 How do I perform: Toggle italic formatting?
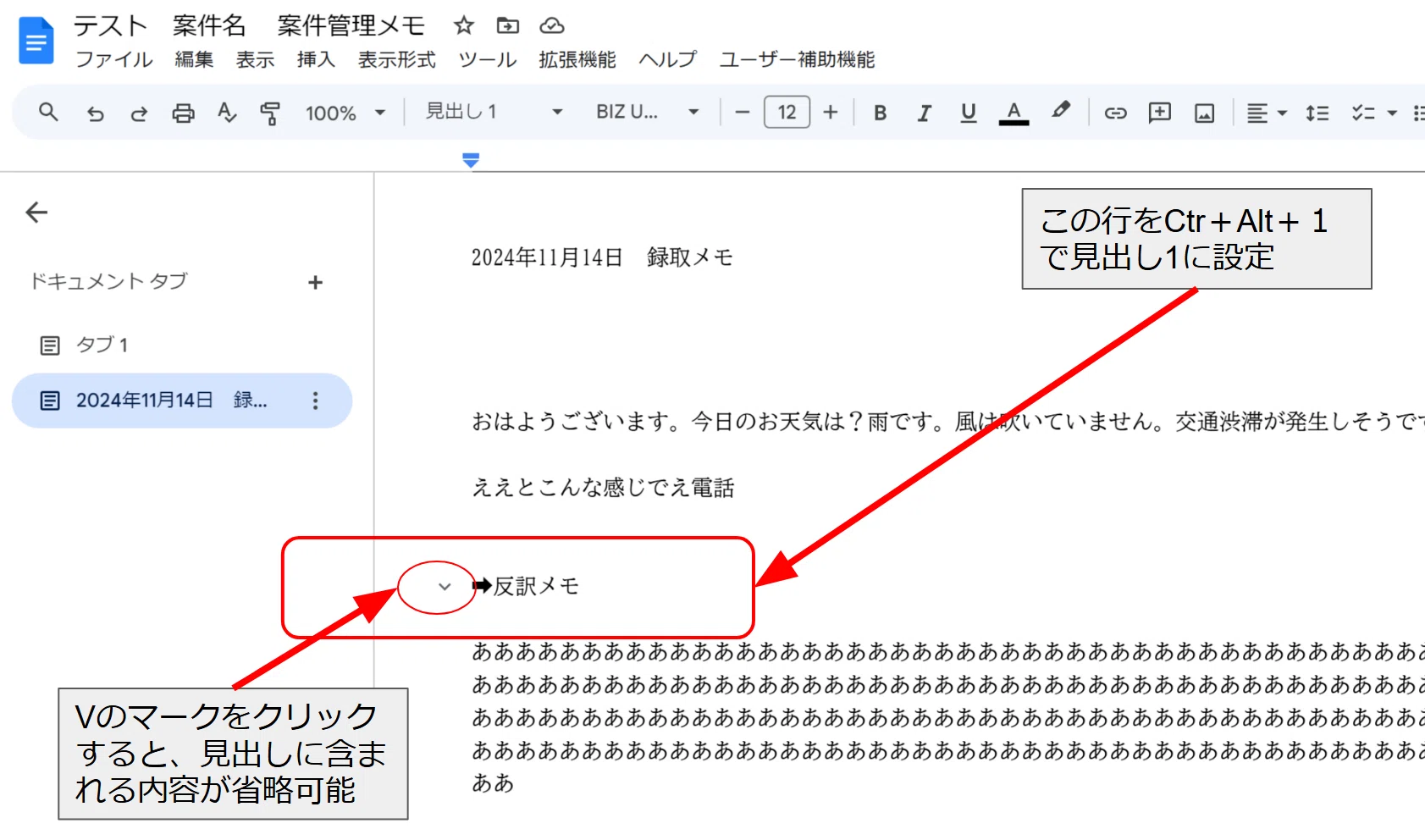tap(925, 113)
